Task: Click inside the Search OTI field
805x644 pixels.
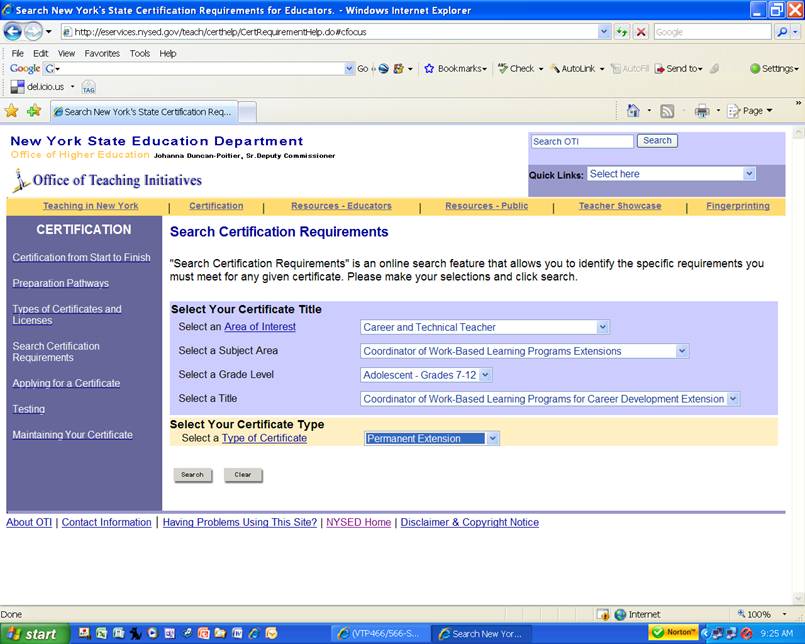Action: pos(581,141)
